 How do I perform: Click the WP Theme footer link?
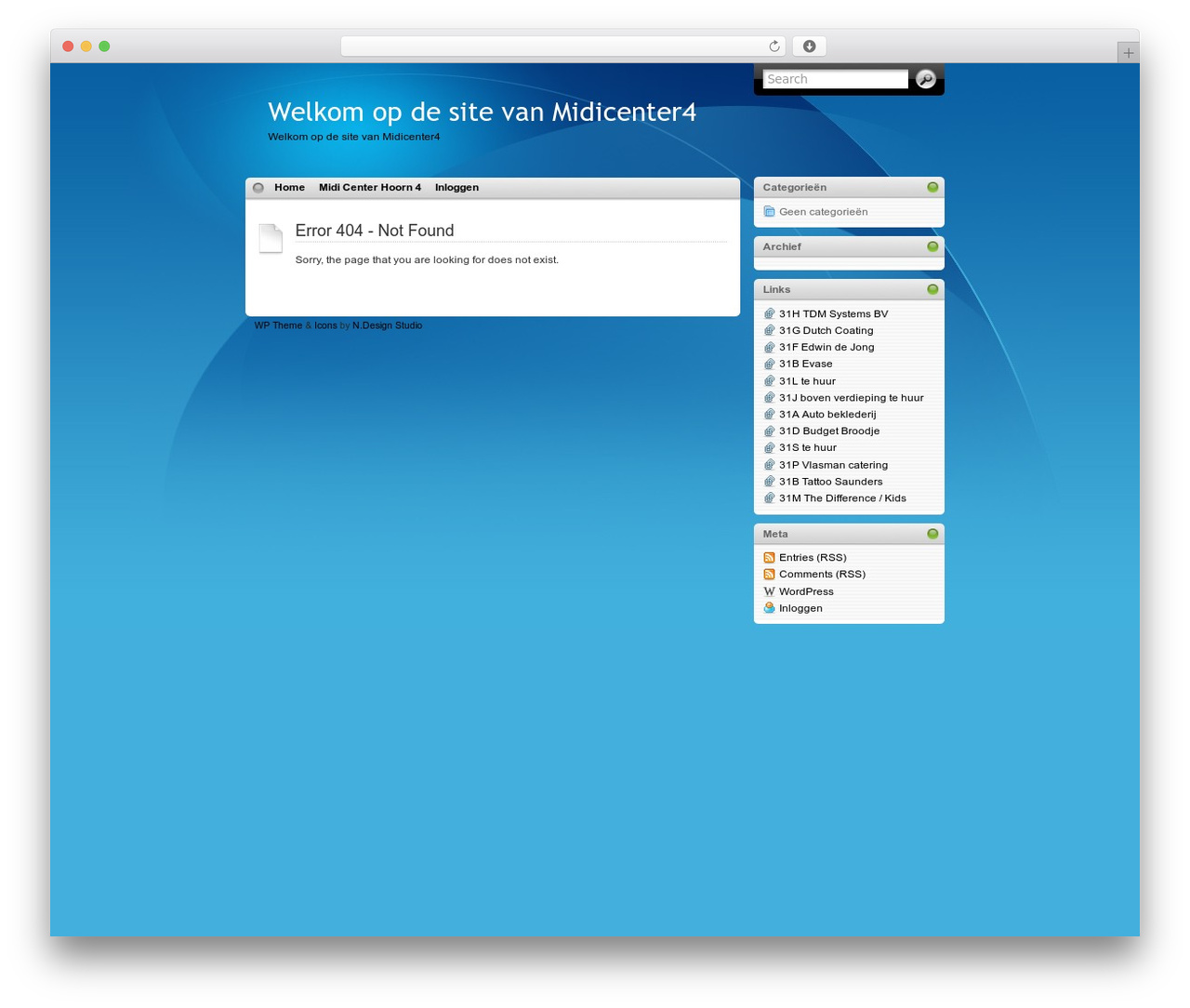coord(278,325)
